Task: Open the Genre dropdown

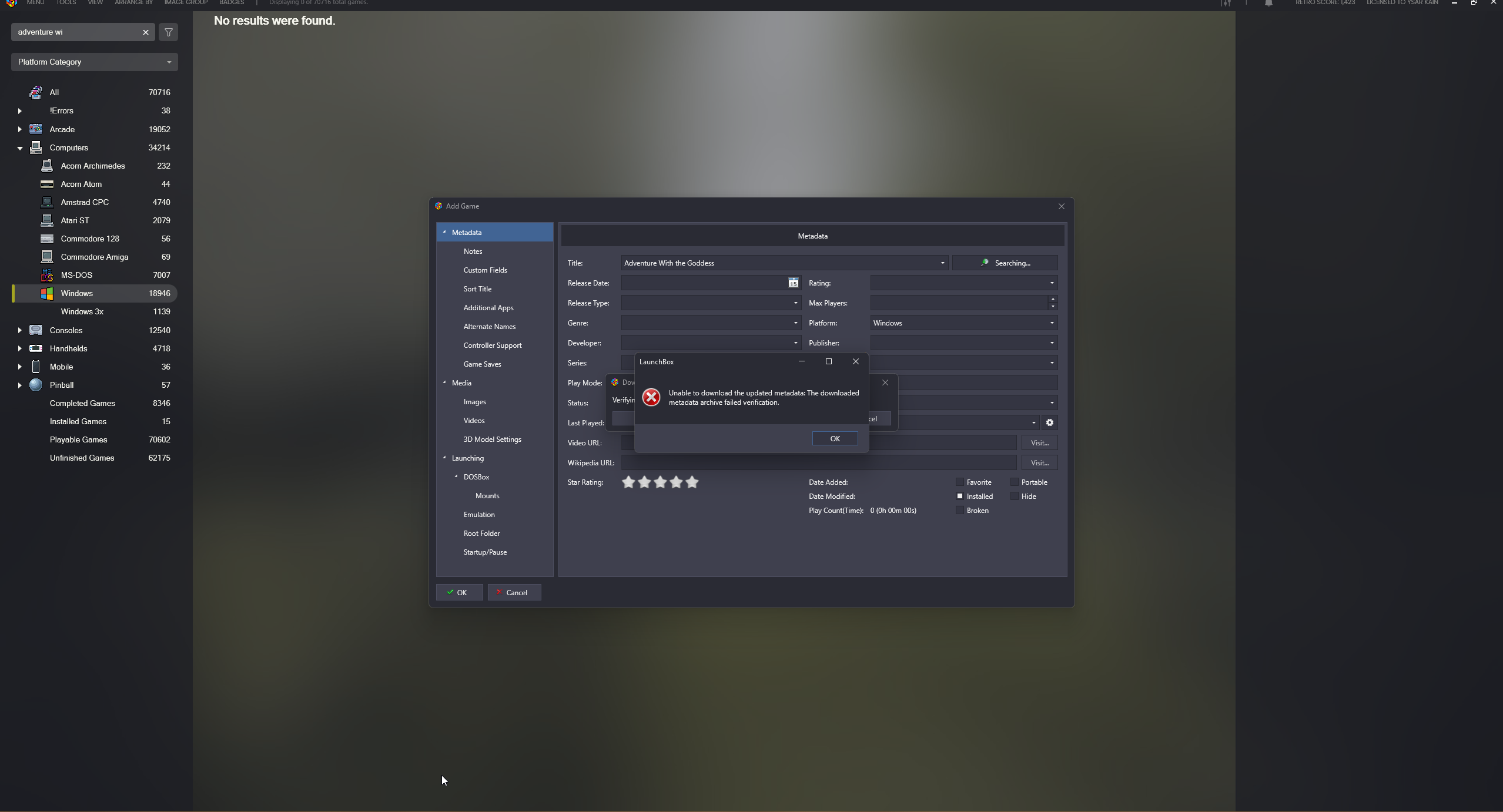Action: click(x=795, y=323)
